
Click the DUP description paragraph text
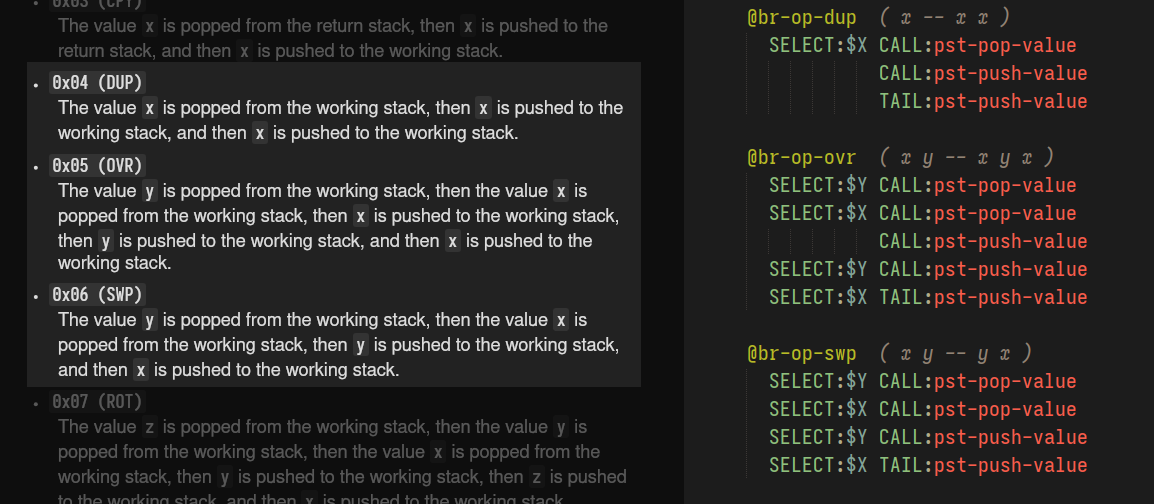point(340,120)
